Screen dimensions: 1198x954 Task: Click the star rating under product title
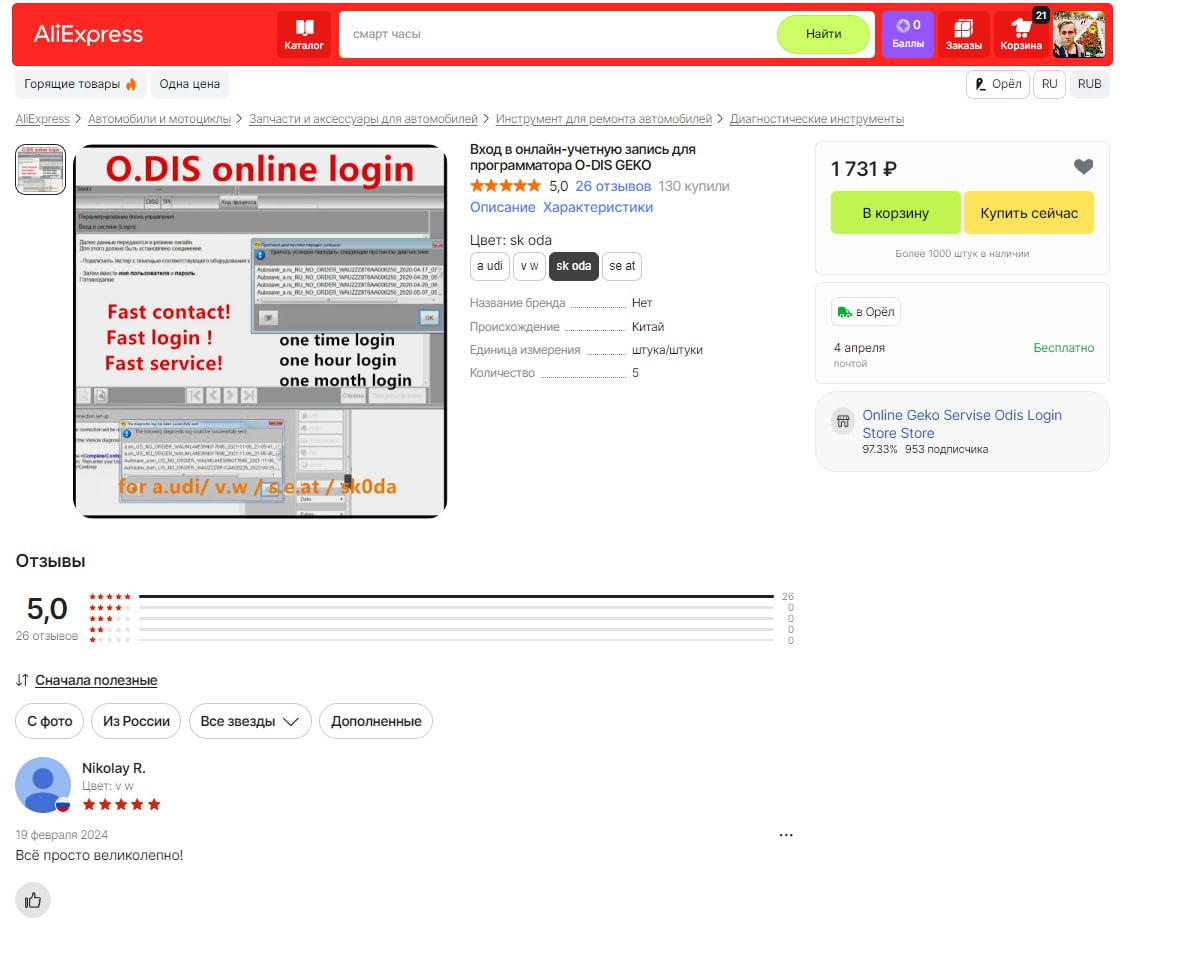(505, 186)
